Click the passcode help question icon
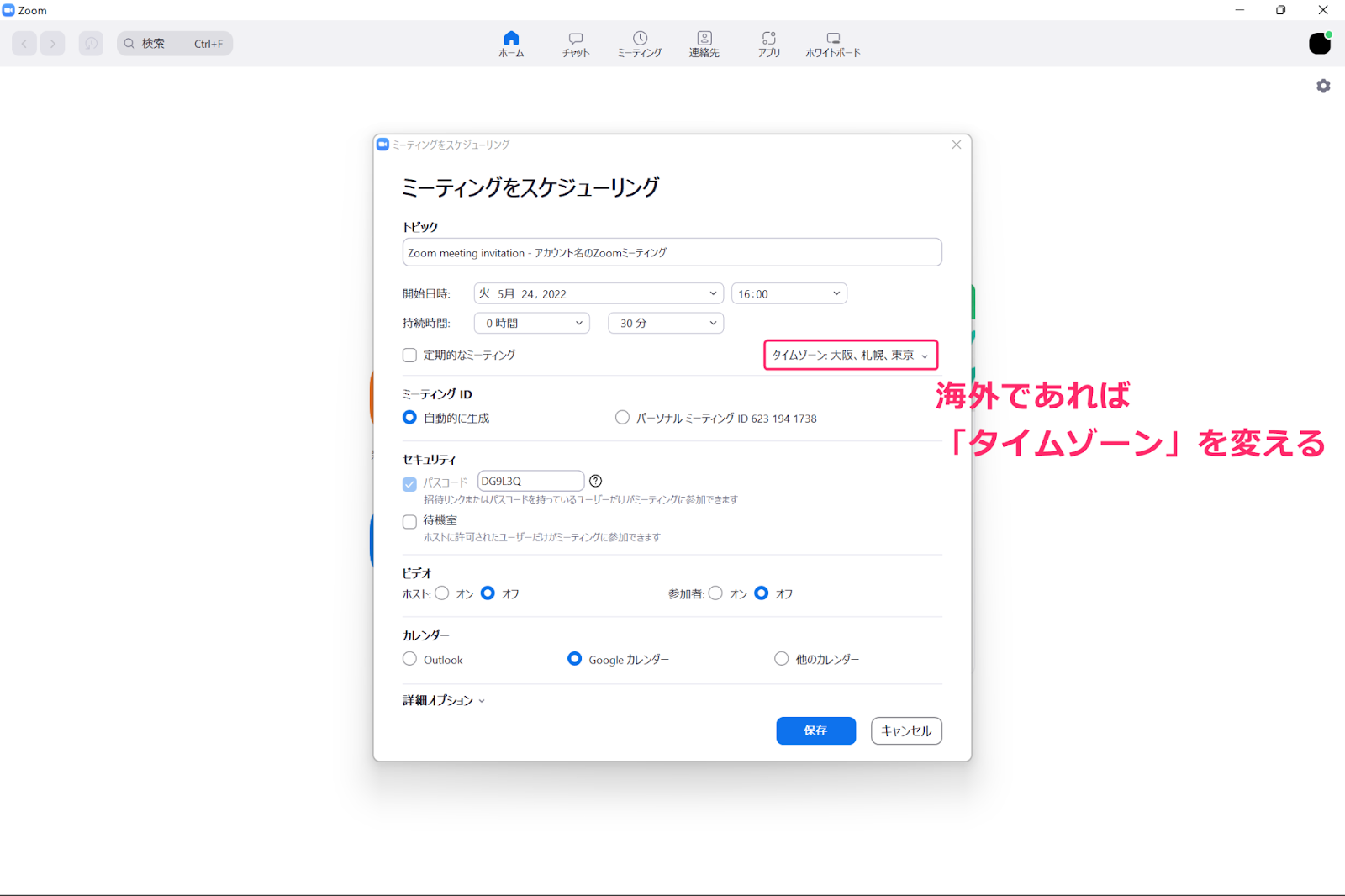Screen dimensions: 1345x896 point(595,481)
